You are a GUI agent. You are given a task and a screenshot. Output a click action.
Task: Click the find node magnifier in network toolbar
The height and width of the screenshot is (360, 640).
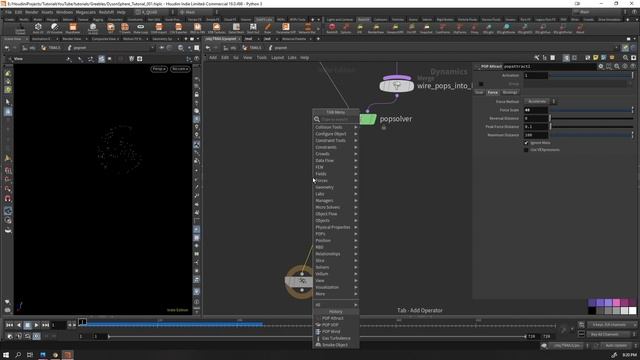click(625, 58)
